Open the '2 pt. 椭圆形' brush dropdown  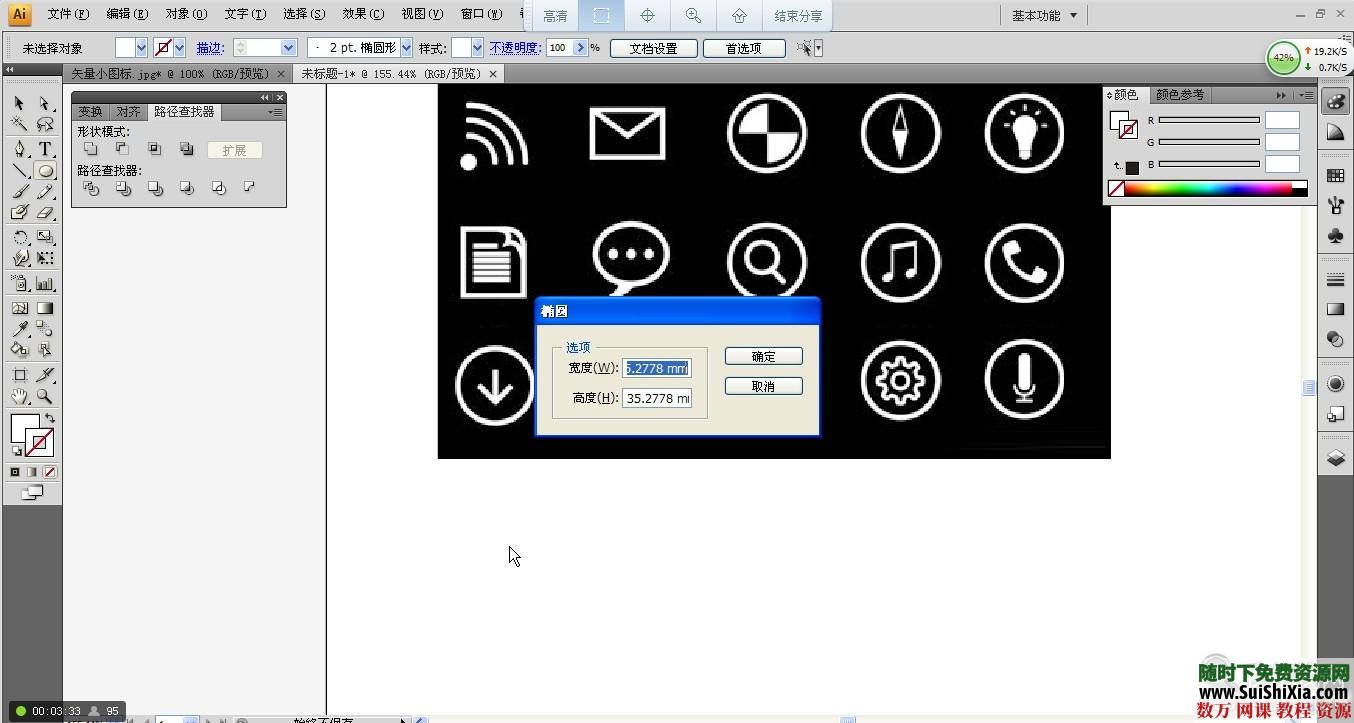click(406, 48)
